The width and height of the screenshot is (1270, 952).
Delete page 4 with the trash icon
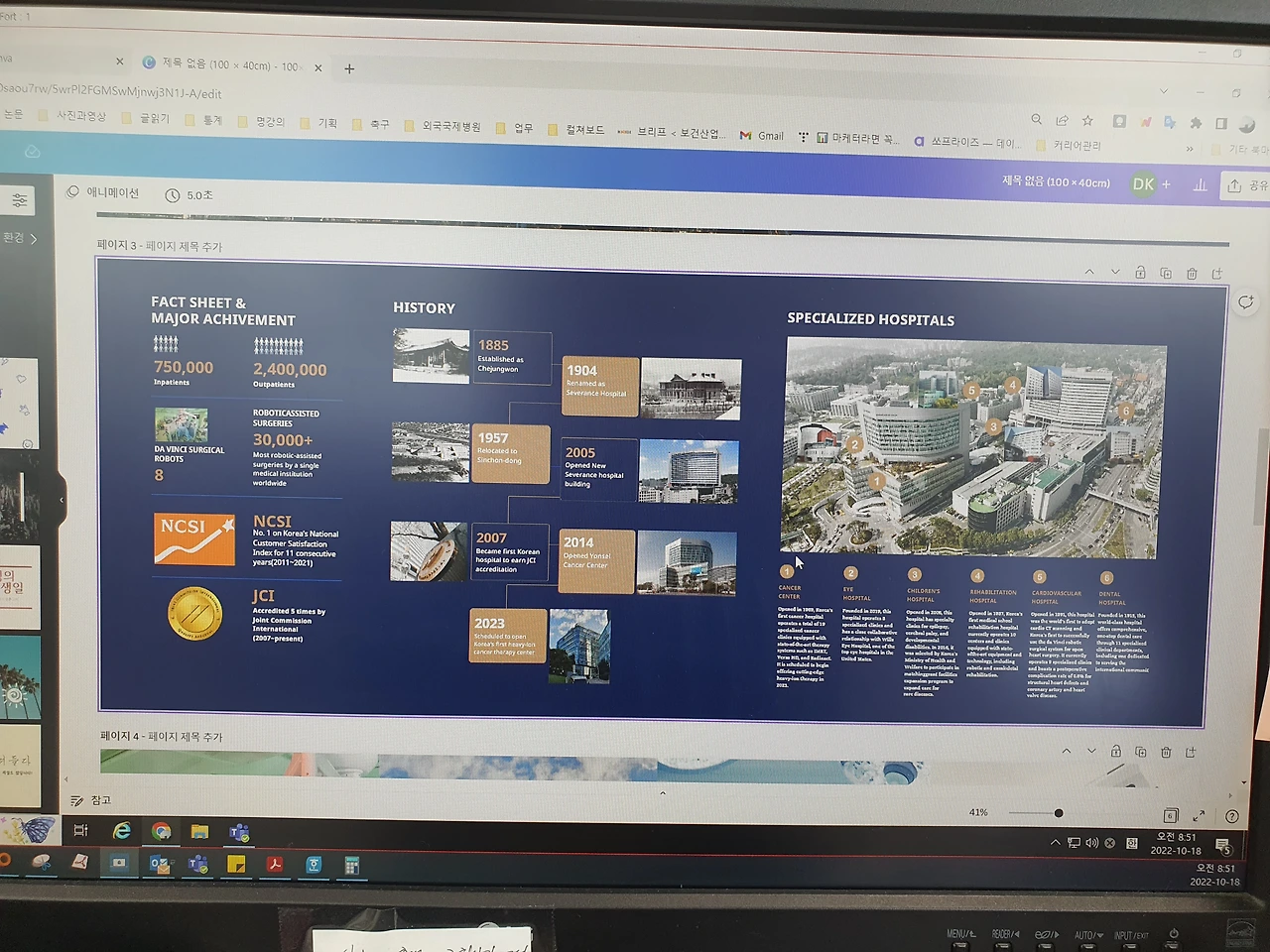(1165, 752)
